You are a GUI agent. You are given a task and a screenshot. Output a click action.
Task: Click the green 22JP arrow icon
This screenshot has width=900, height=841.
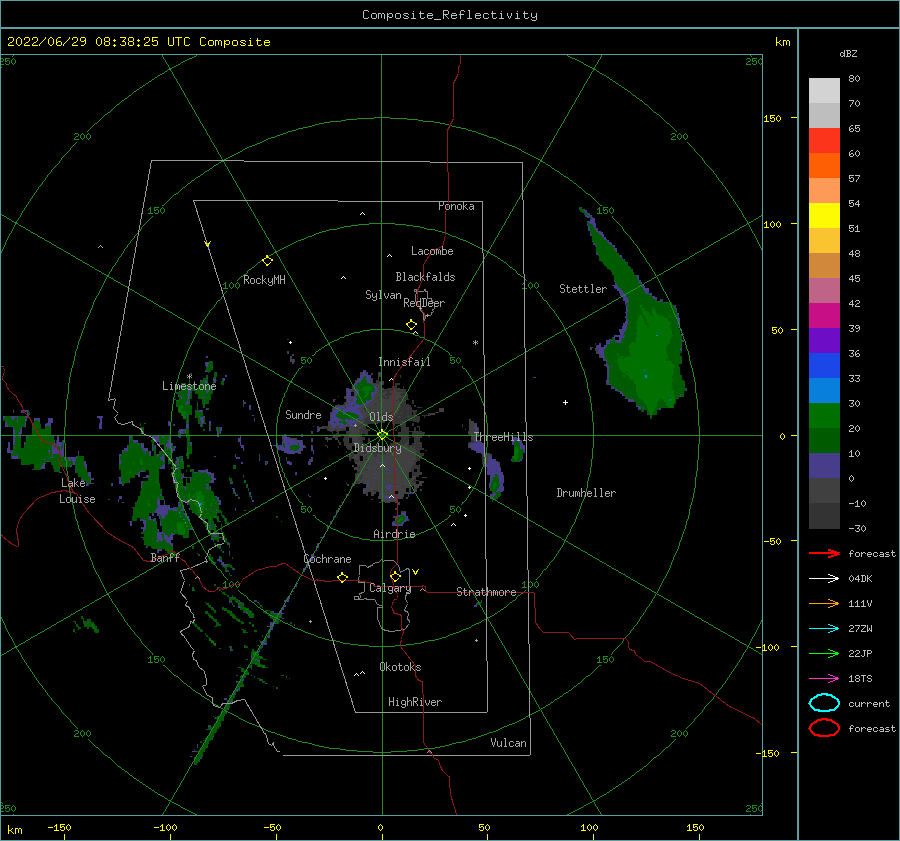click(824, 653)
